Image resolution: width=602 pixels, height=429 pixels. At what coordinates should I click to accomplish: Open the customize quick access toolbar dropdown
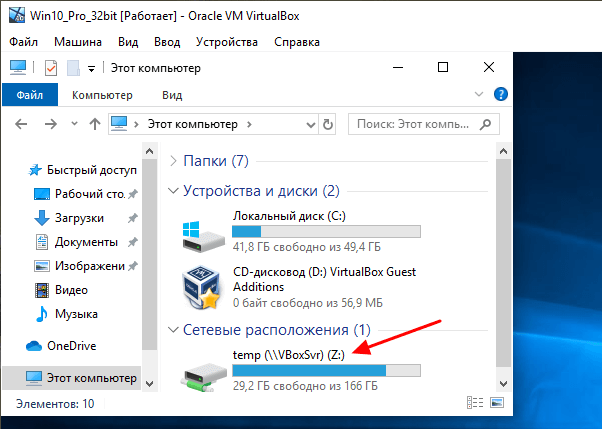(91, 69)
